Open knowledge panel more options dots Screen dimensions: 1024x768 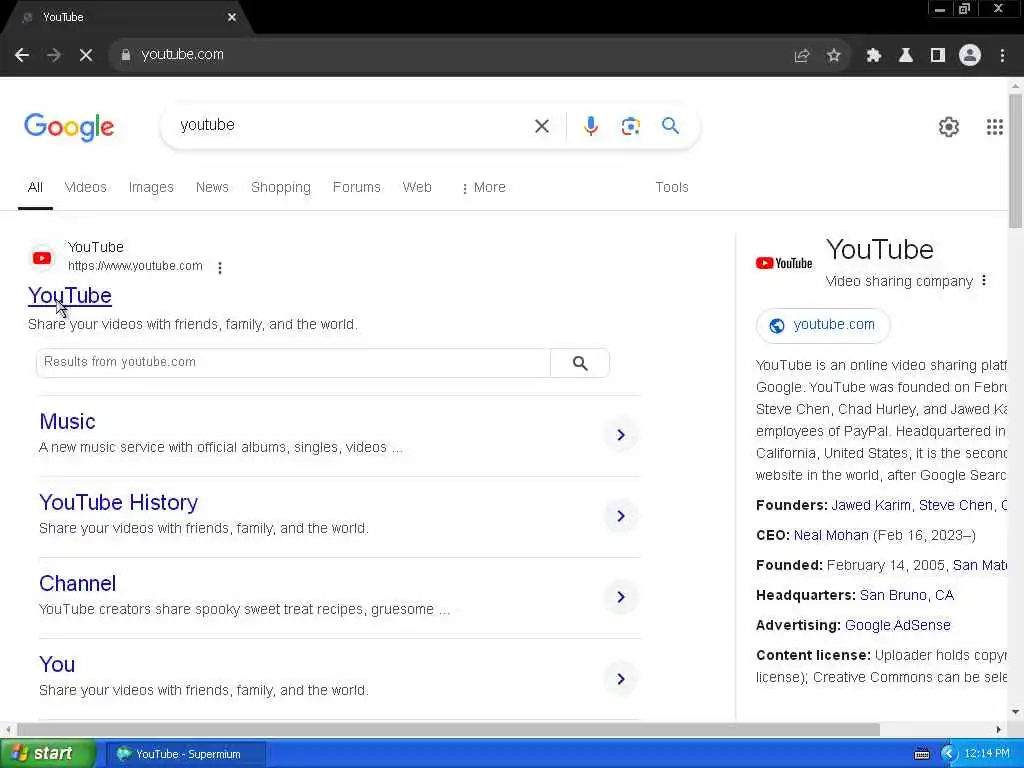pos(984,281)
